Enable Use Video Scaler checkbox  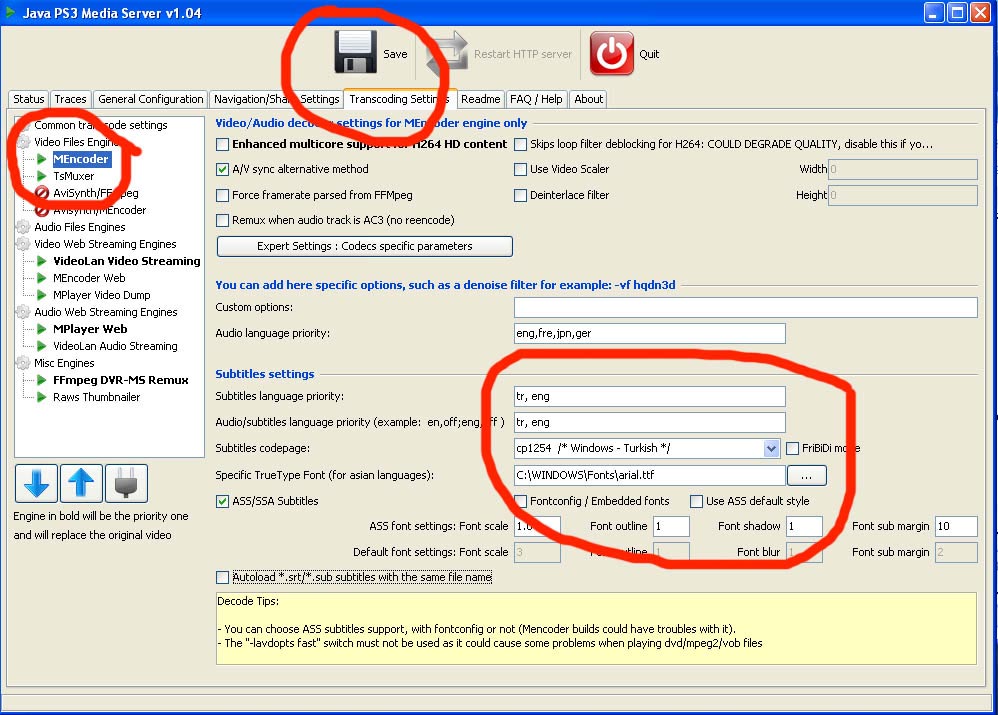(x=520, y=169)
